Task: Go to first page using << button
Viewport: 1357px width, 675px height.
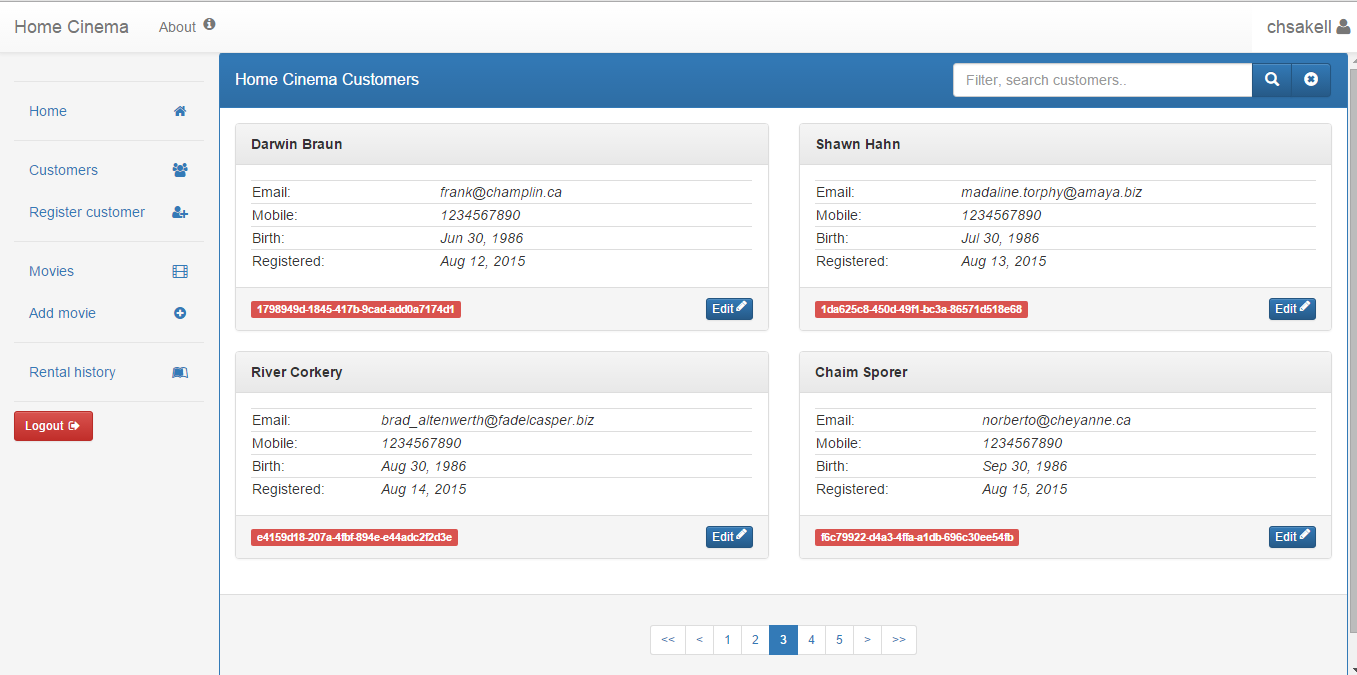Action: (x=668, y=640)
